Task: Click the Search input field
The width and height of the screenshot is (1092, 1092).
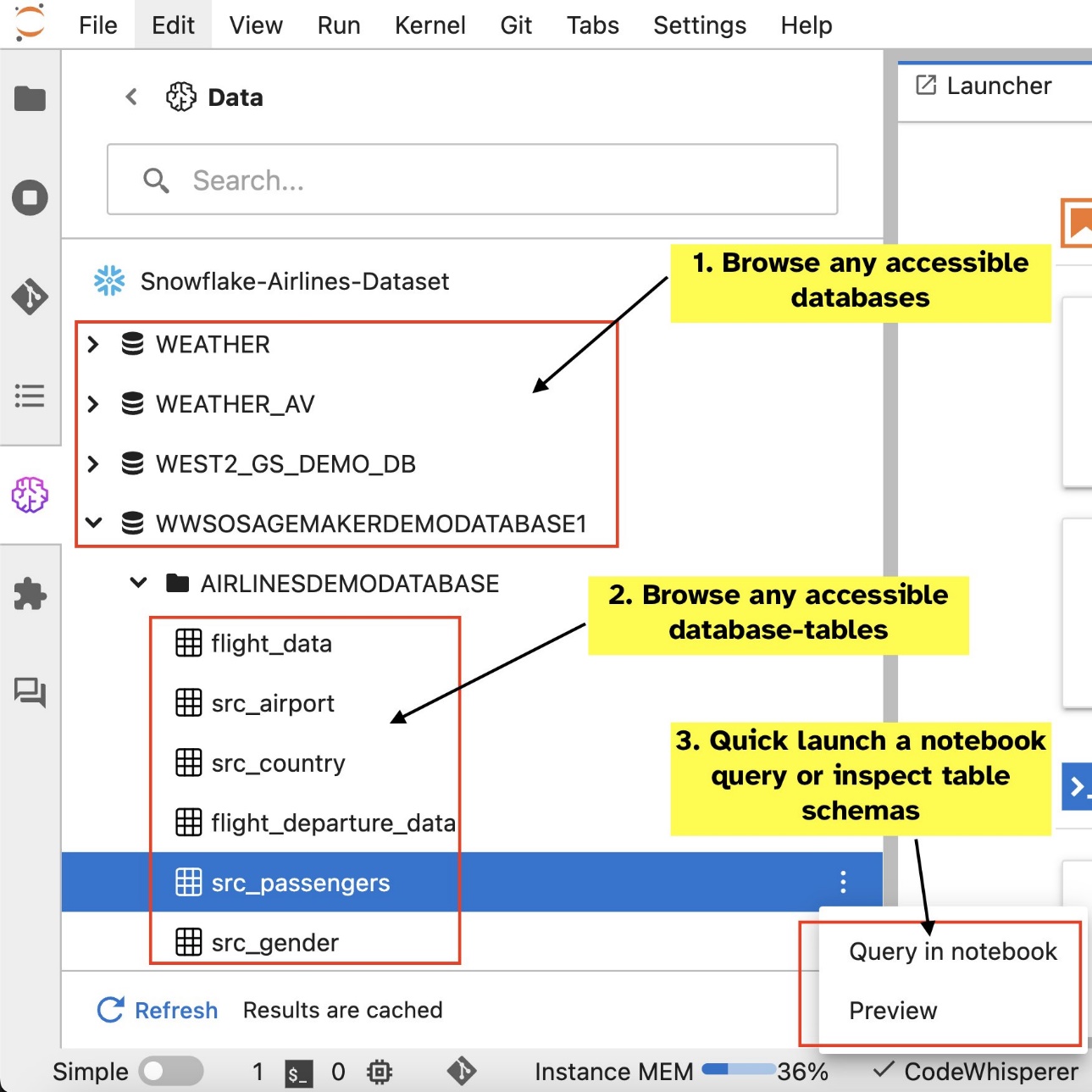Action: pos(472,180)
